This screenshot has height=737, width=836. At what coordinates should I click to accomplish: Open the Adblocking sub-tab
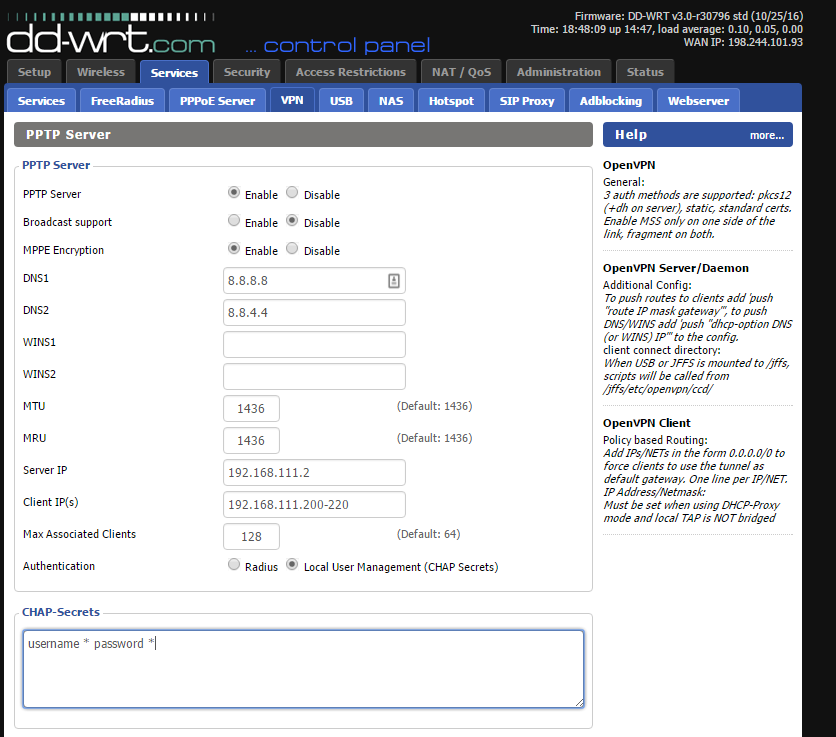(x=610, y=101)
